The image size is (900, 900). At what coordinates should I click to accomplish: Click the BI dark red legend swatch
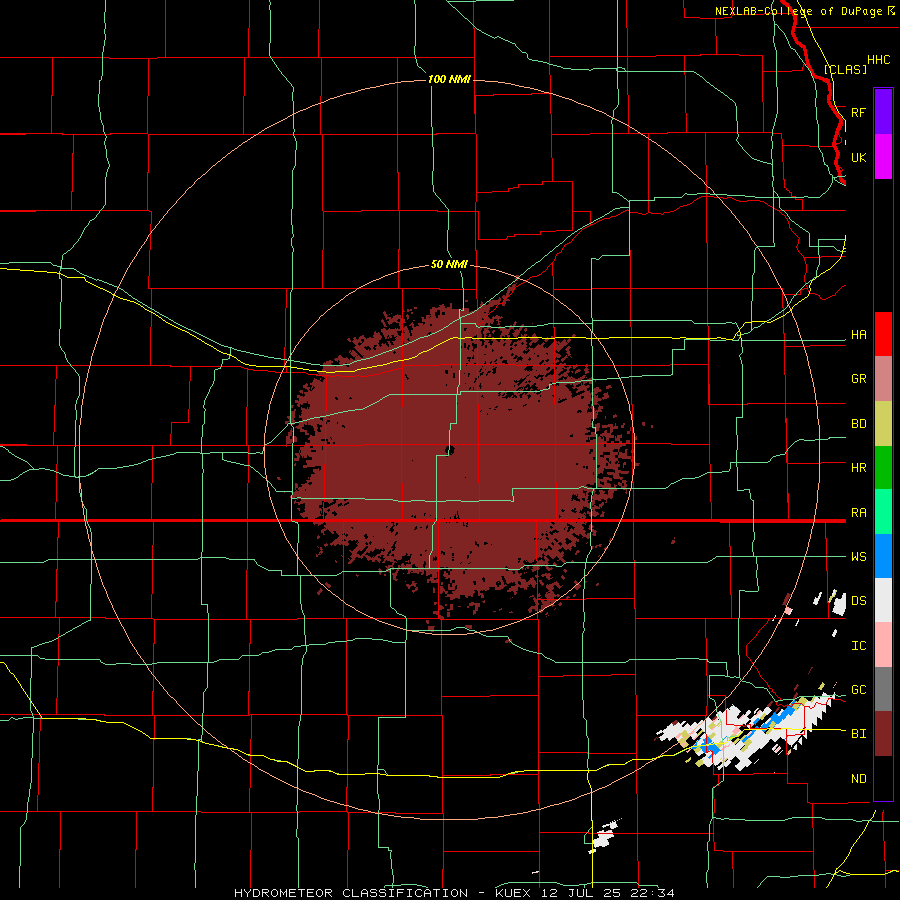883,734
